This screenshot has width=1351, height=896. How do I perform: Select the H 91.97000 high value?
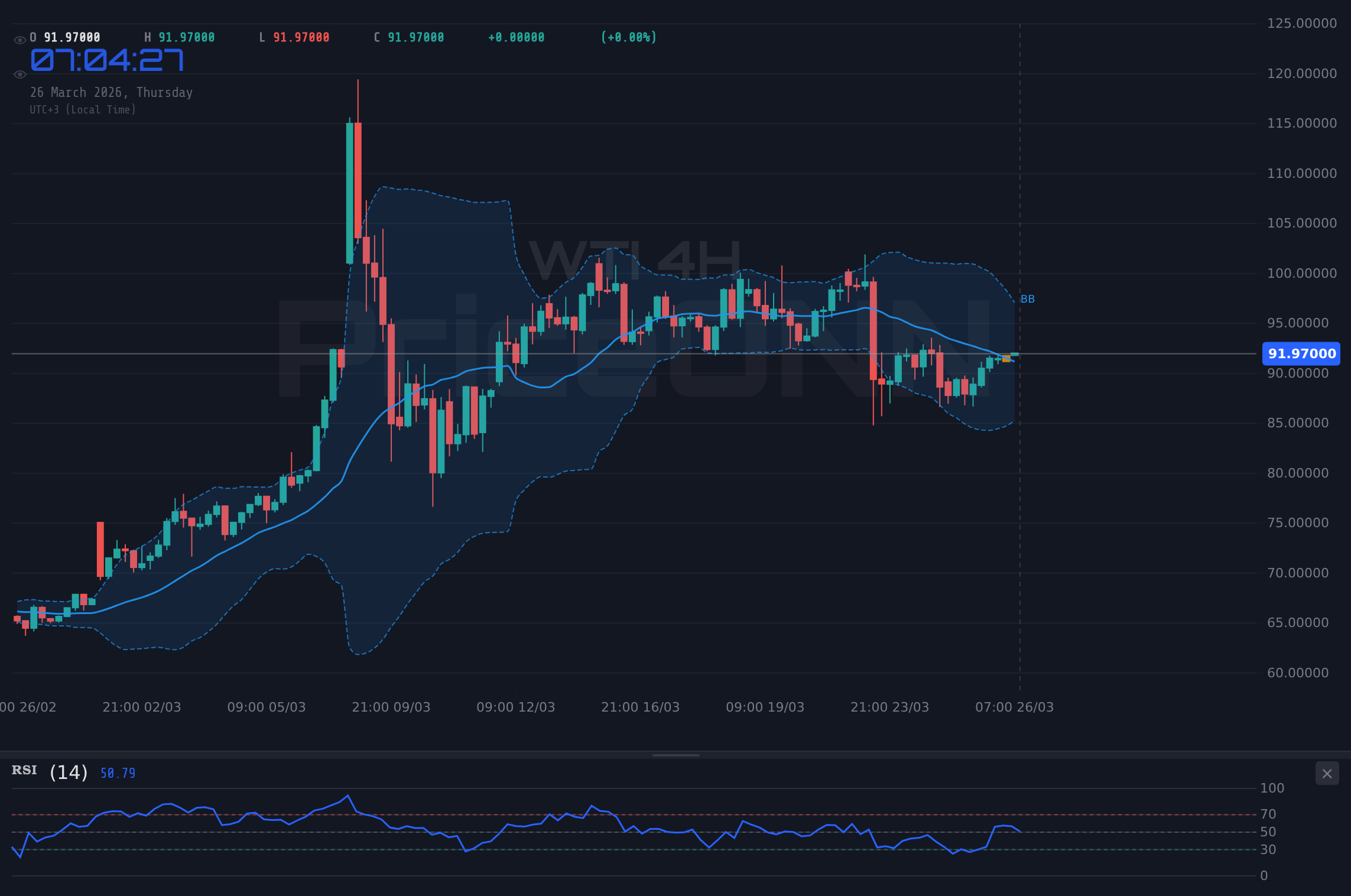pos(180,37)
